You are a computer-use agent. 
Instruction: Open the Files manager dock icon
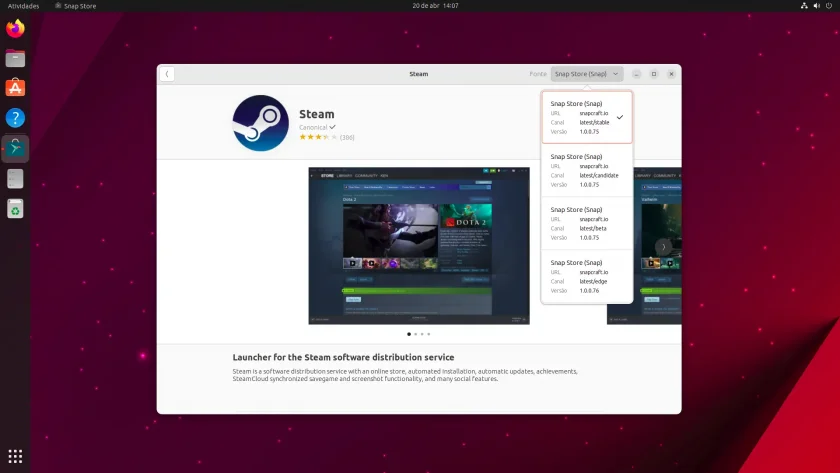(x=15, y=58)
